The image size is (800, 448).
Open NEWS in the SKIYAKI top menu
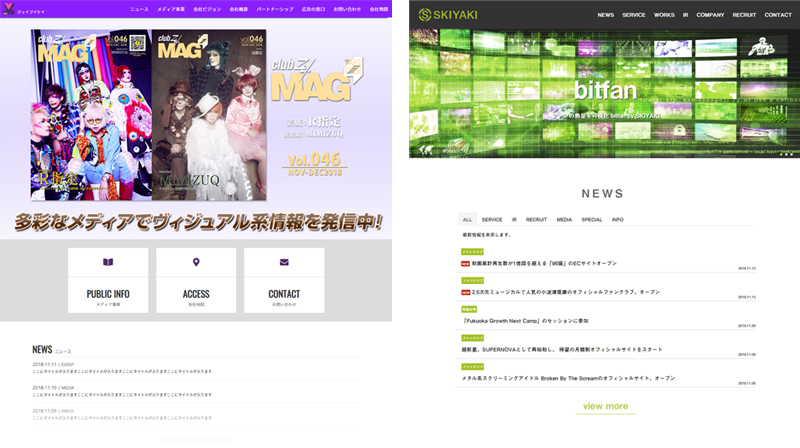pos(606,15)
